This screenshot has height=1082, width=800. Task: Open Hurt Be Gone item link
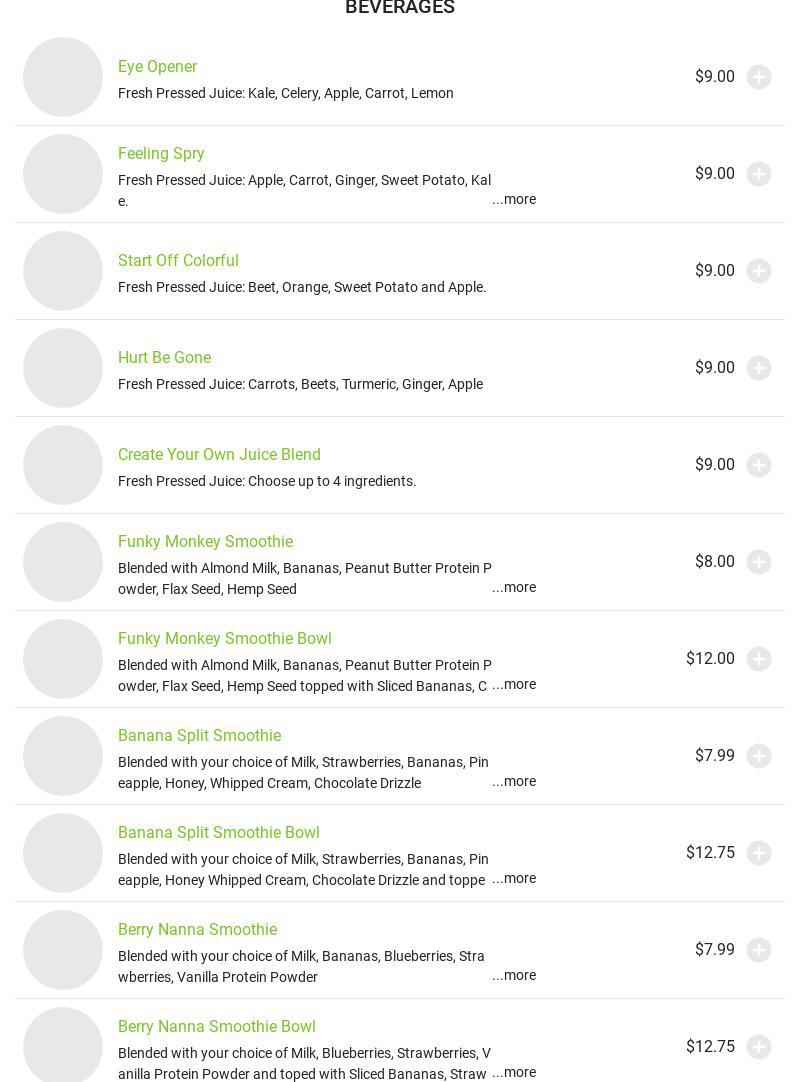pos(164,357)
